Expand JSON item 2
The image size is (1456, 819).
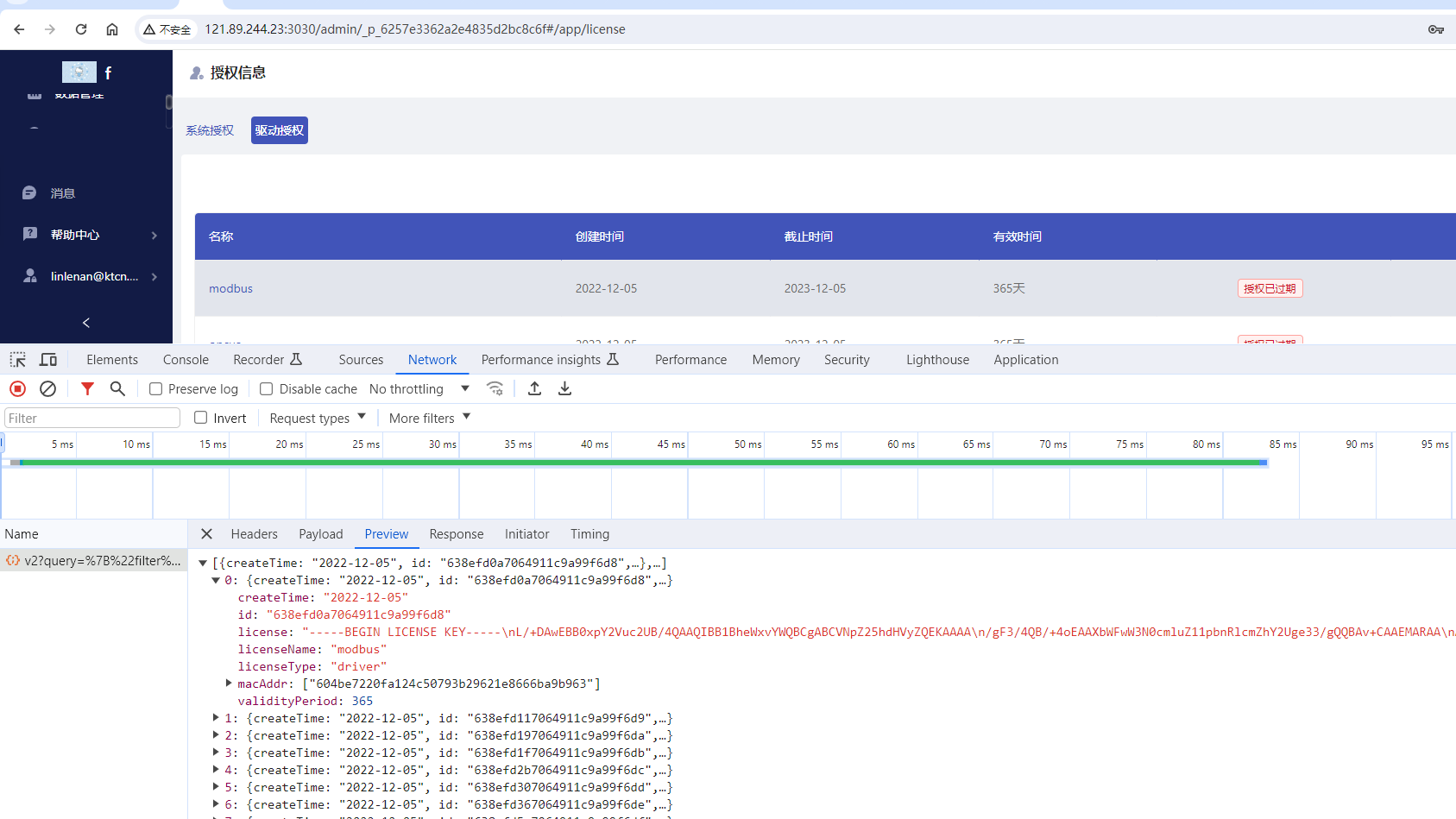[216, 735]
